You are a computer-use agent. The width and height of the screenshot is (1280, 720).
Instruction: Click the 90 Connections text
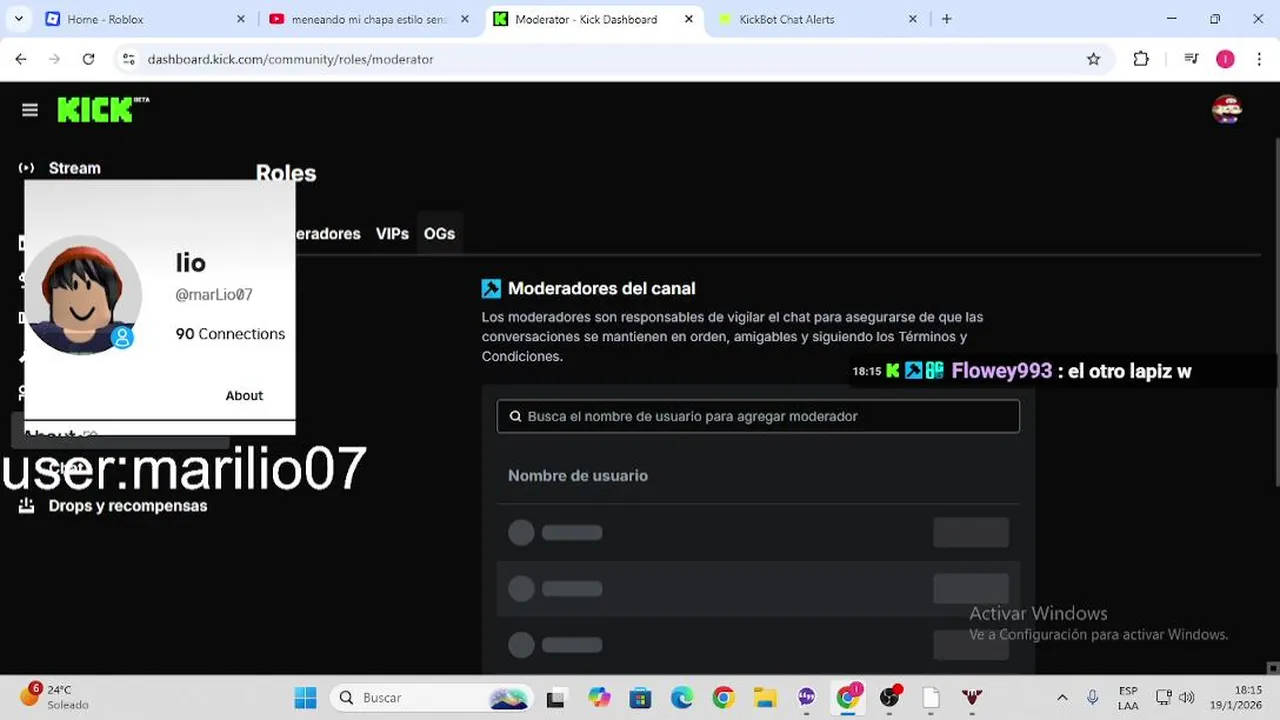tap(230, 334)
